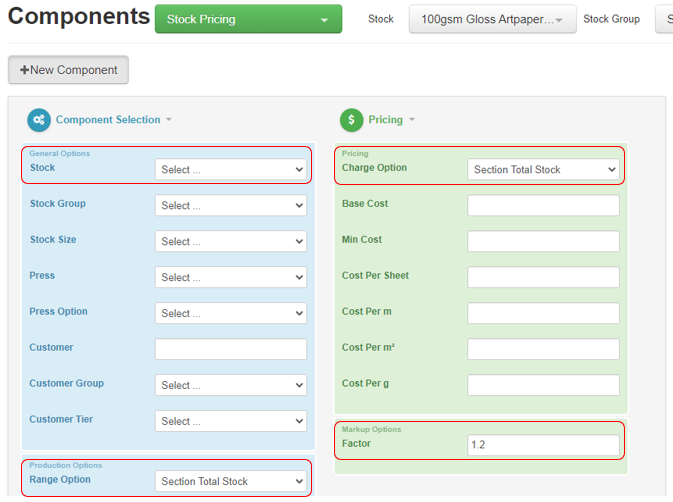
Task: Click the Cost Per g input field
Action: pos(543,385)
